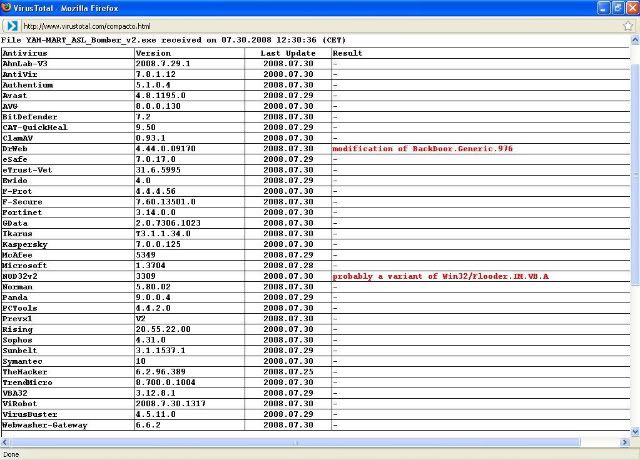Click the 'DrWeb' antivirus cell
Viewport: 640px width, 460px height.
click(x=68, y=149)
